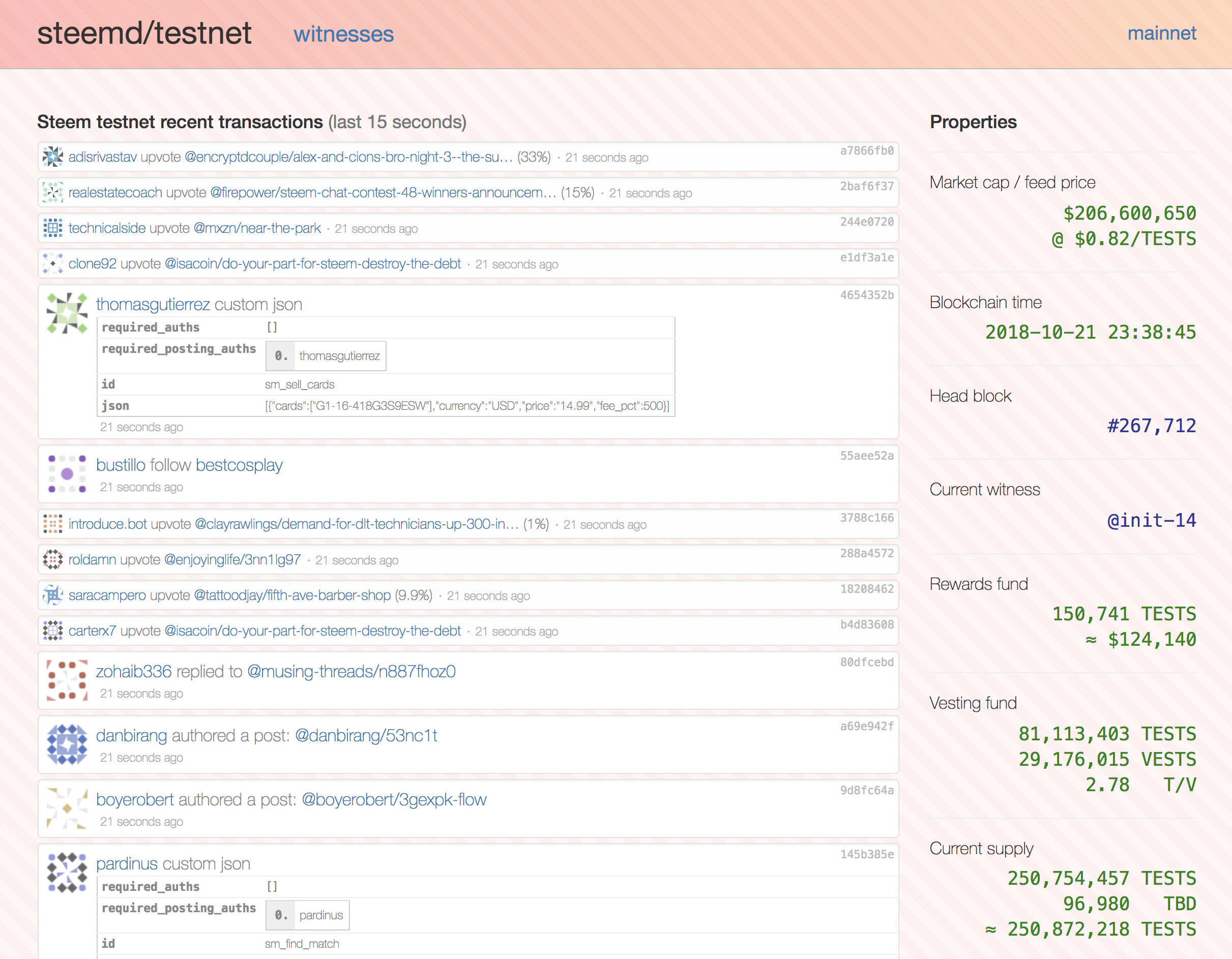Open introduce.bot user link
This screenshot has height=959, width=1232.
tap(108, 524)
